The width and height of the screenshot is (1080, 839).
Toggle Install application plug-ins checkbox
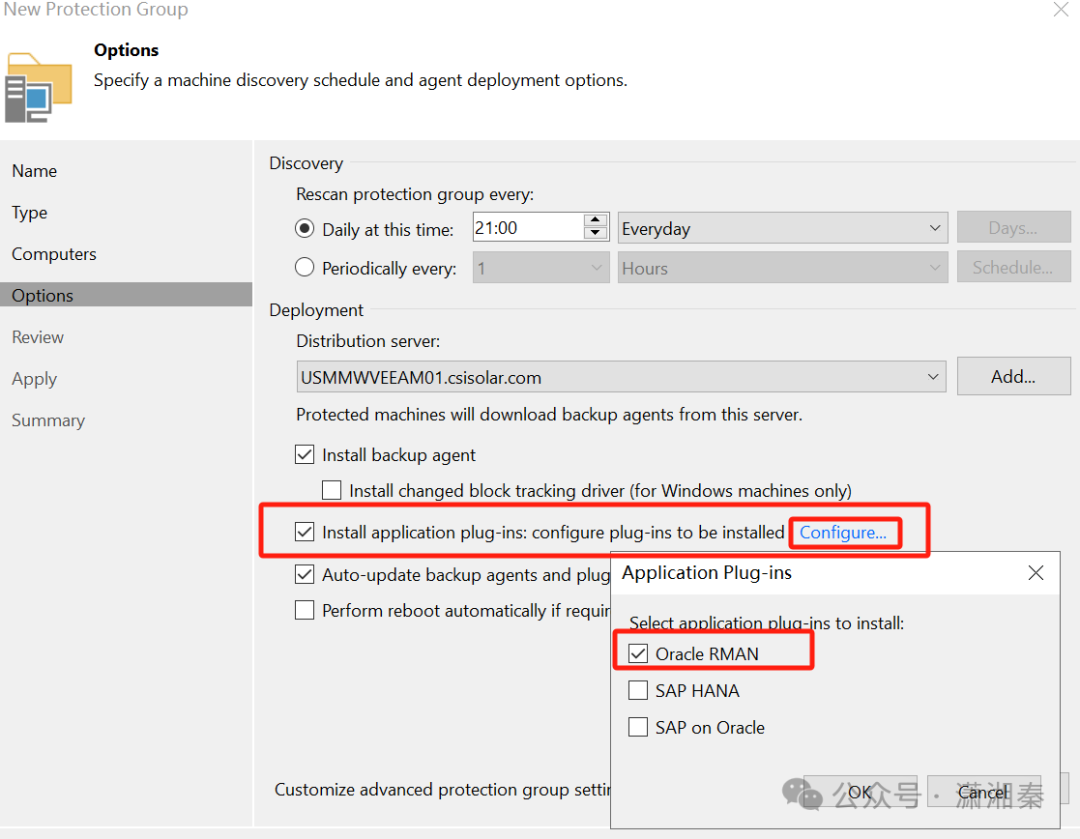click(304, 532)
